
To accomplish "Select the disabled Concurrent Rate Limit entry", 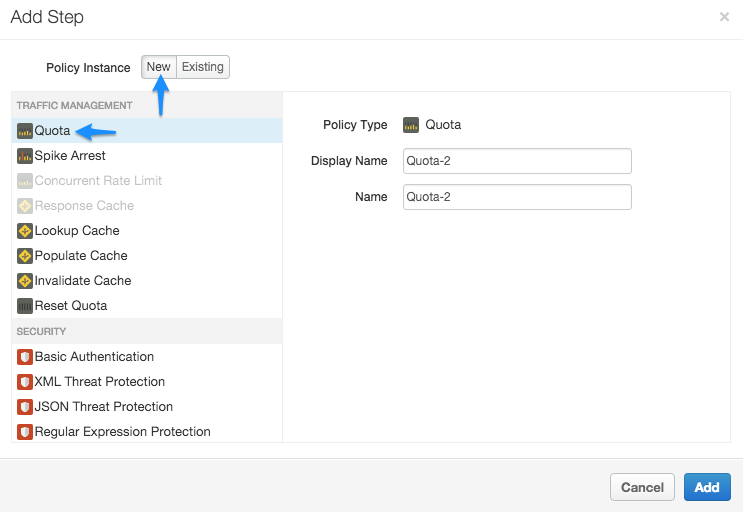I will pos(98,181).
